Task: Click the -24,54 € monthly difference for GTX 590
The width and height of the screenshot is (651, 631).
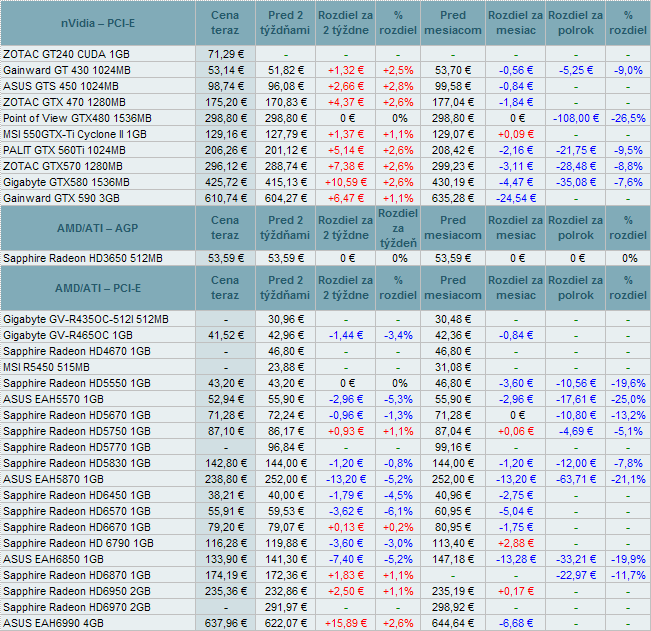Action: tap(516, 198)
